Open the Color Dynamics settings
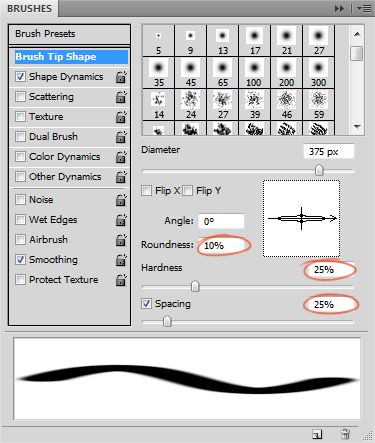 [x=64, y=157]
